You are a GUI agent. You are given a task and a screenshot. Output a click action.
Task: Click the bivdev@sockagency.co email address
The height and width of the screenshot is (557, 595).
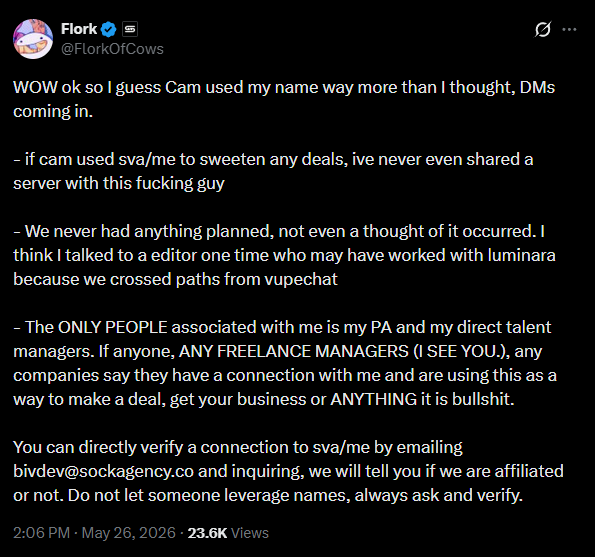(104, 471)
